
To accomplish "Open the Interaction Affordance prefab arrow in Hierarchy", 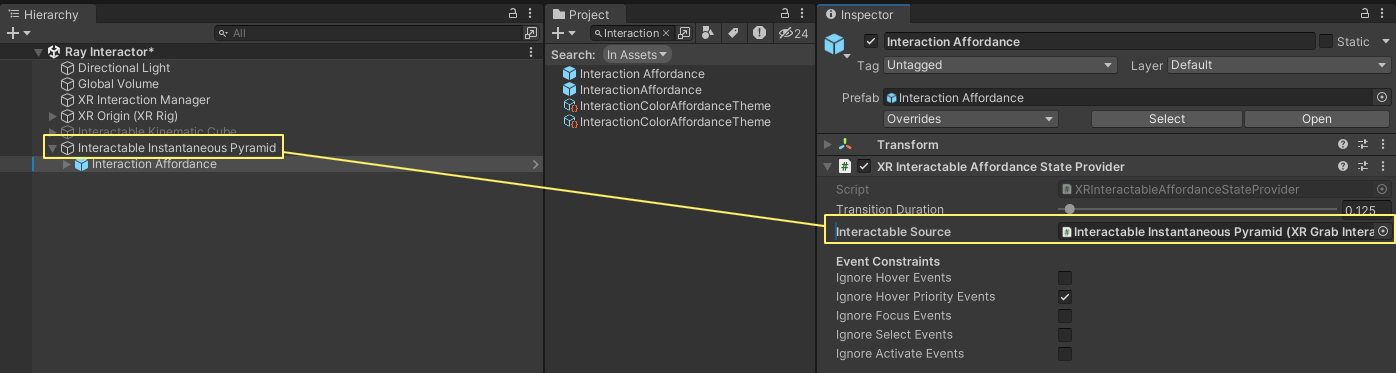I will 535,164.
